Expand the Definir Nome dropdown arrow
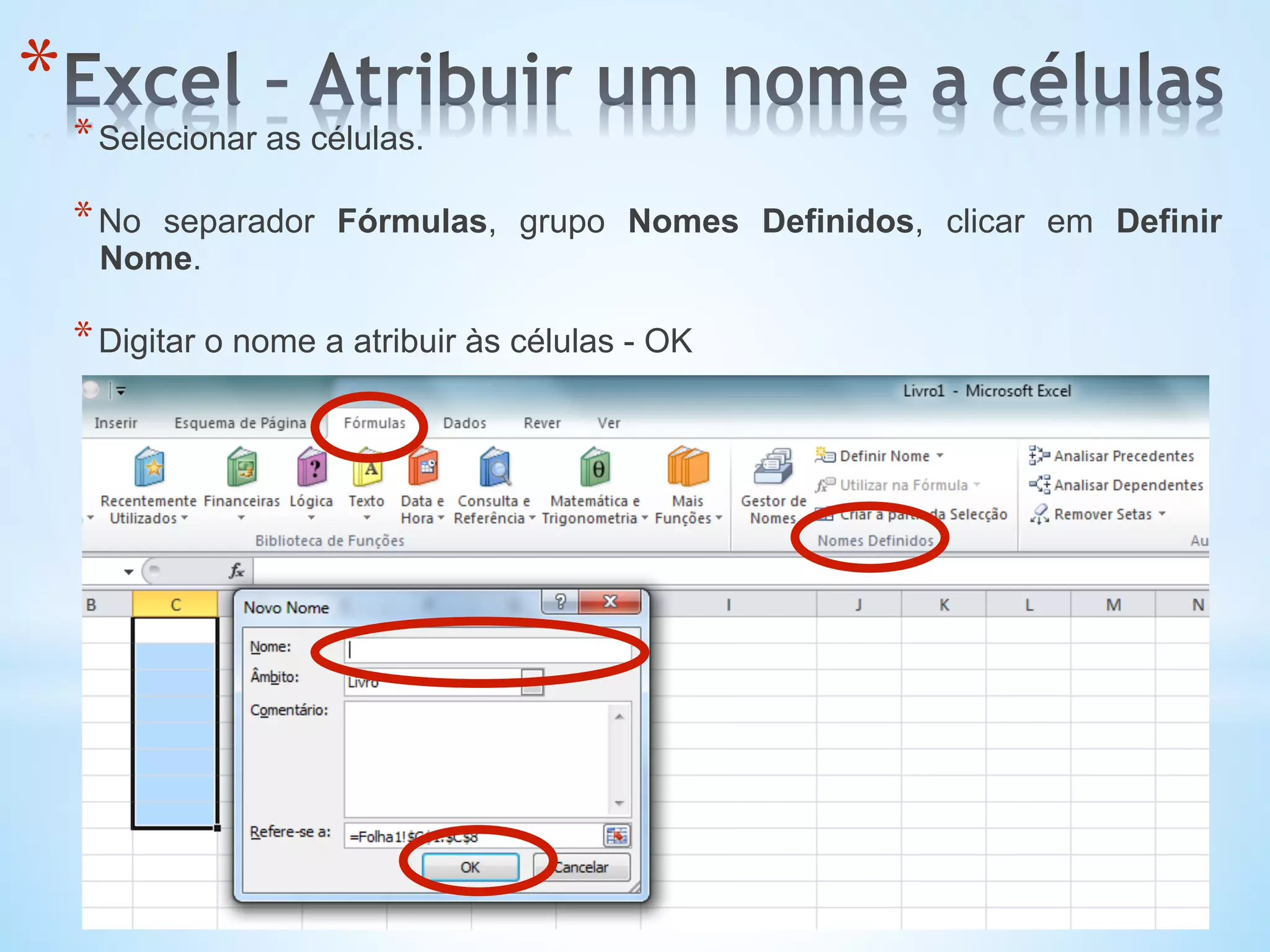 940,456
